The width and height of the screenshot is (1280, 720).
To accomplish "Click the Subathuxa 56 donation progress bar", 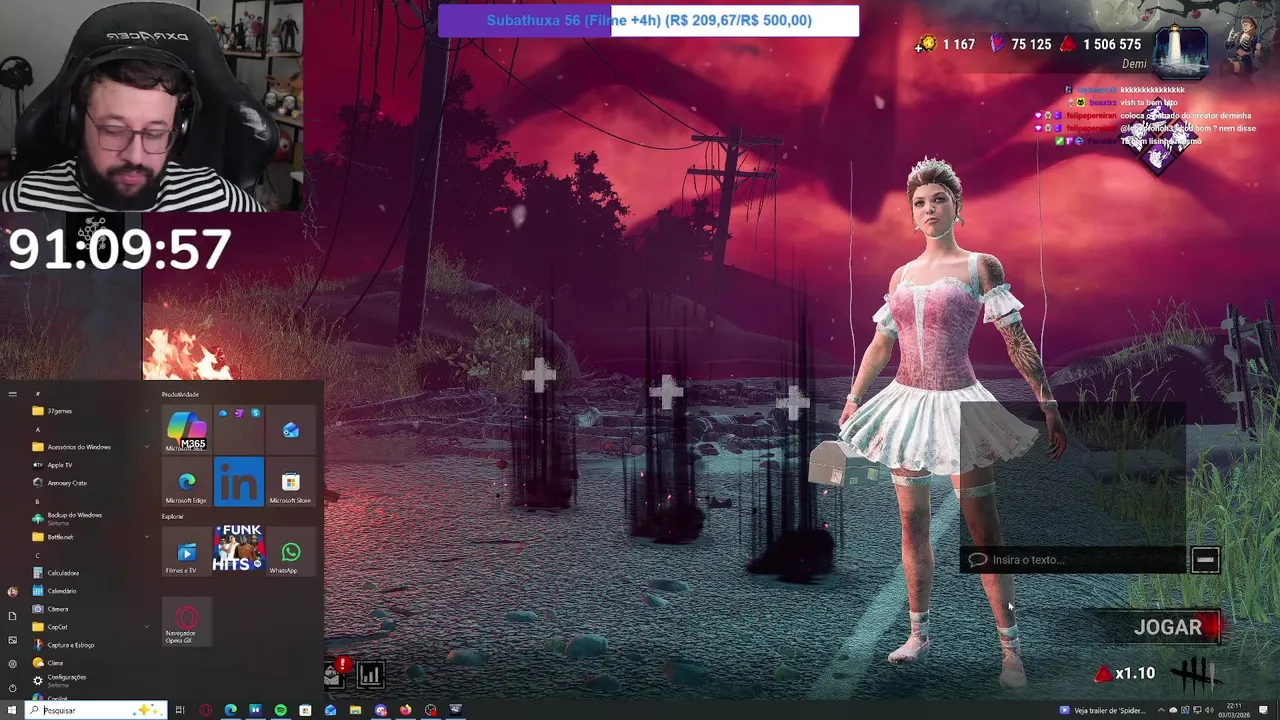I will coord(648,21).
